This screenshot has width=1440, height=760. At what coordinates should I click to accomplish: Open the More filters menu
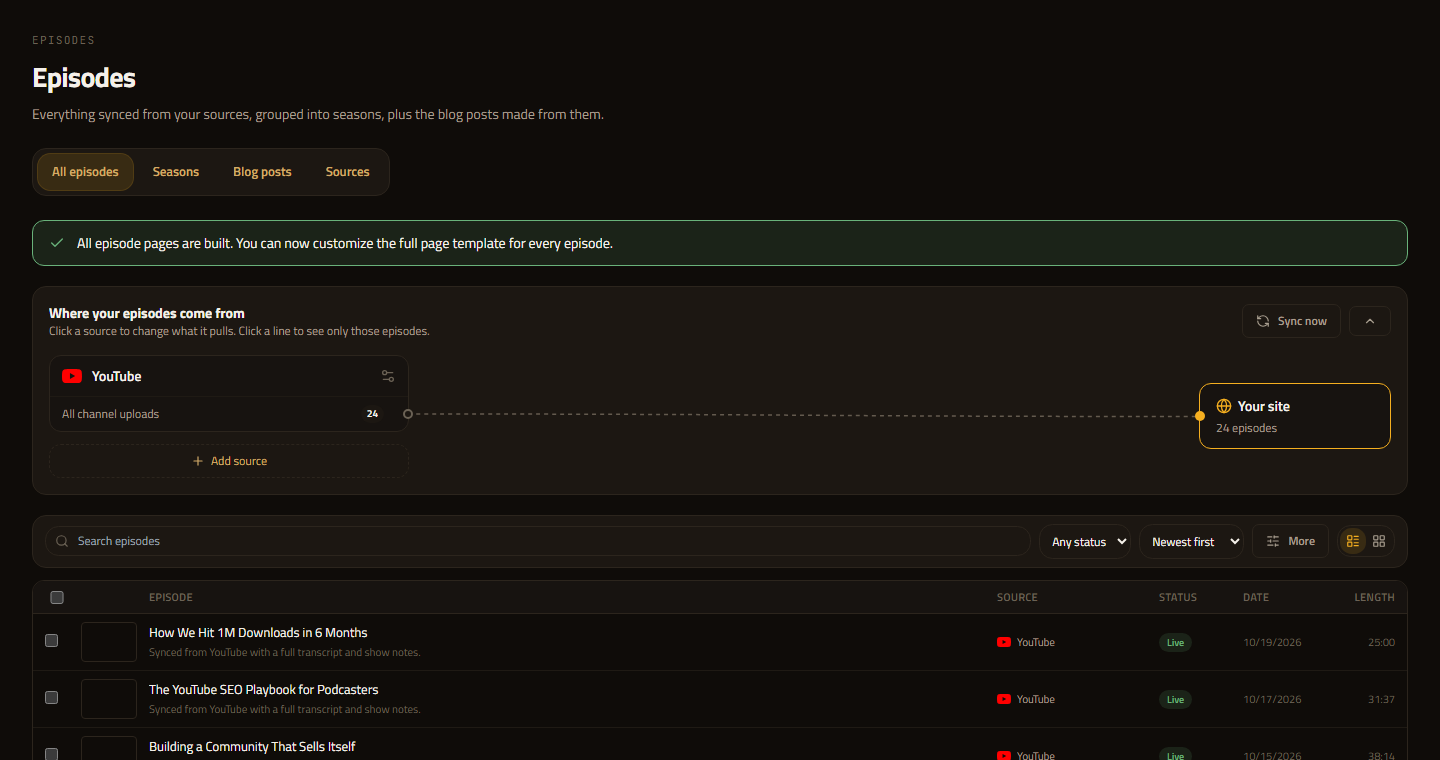[x=1290, y=541]
